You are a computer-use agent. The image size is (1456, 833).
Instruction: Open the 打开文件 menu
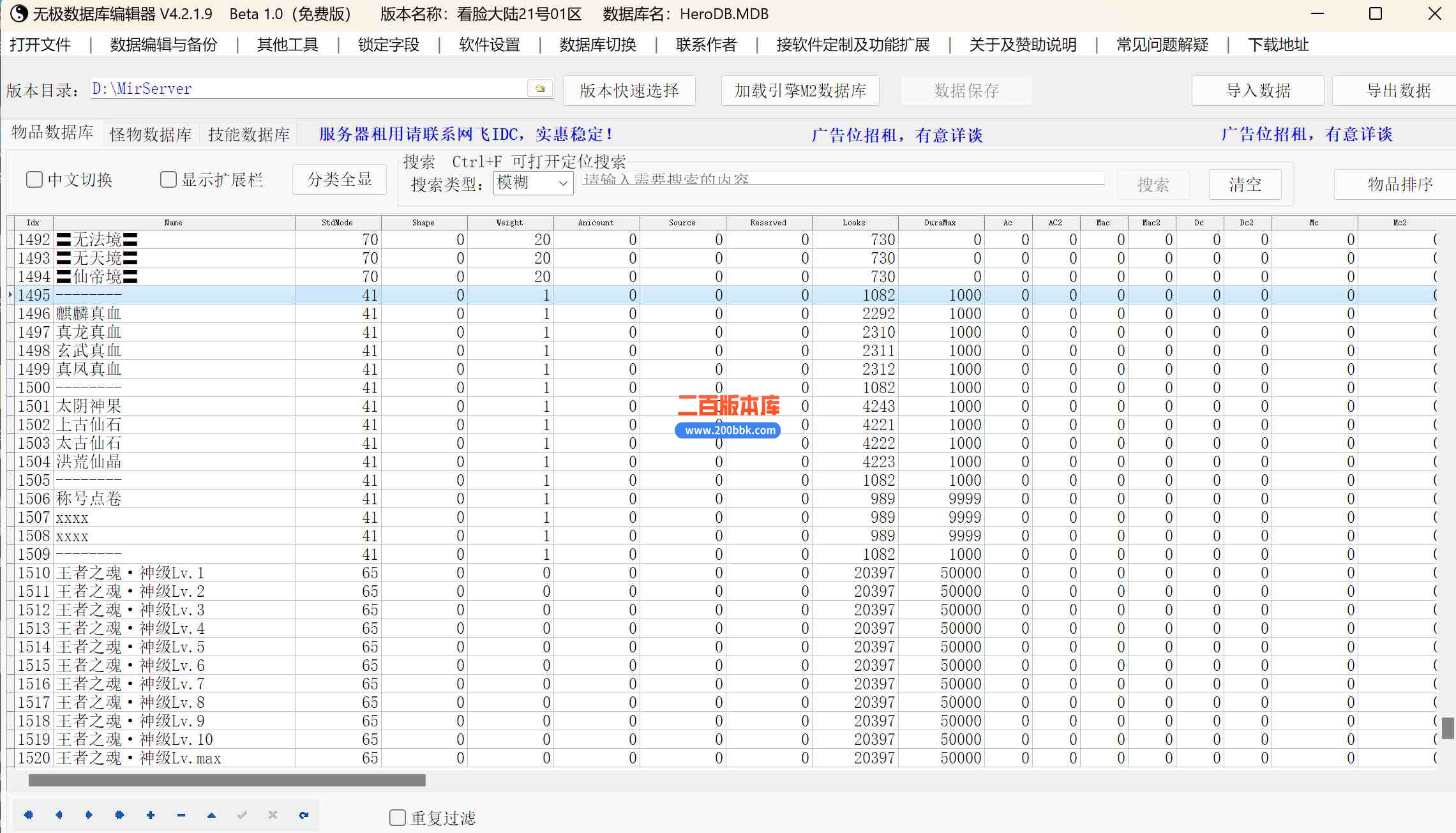(x=40, y=45)
